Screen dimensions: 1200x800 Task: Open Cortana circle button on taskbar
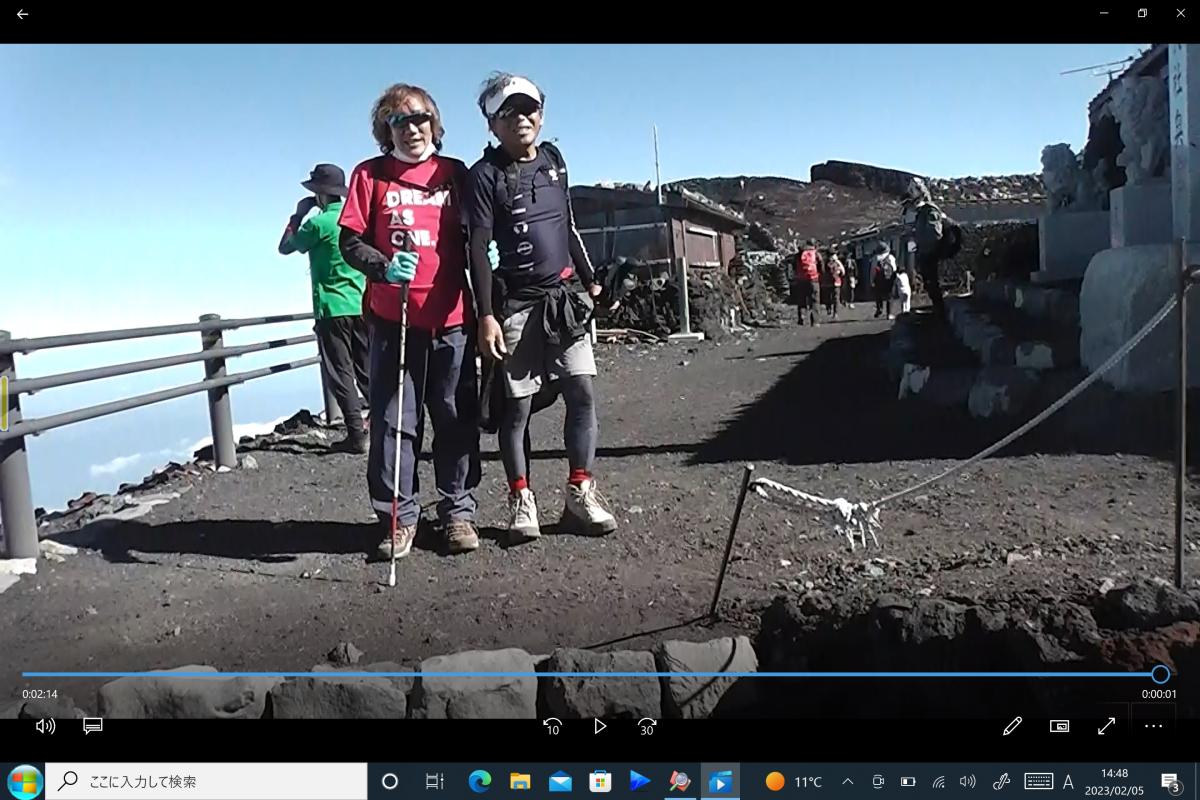coord(390,781)
